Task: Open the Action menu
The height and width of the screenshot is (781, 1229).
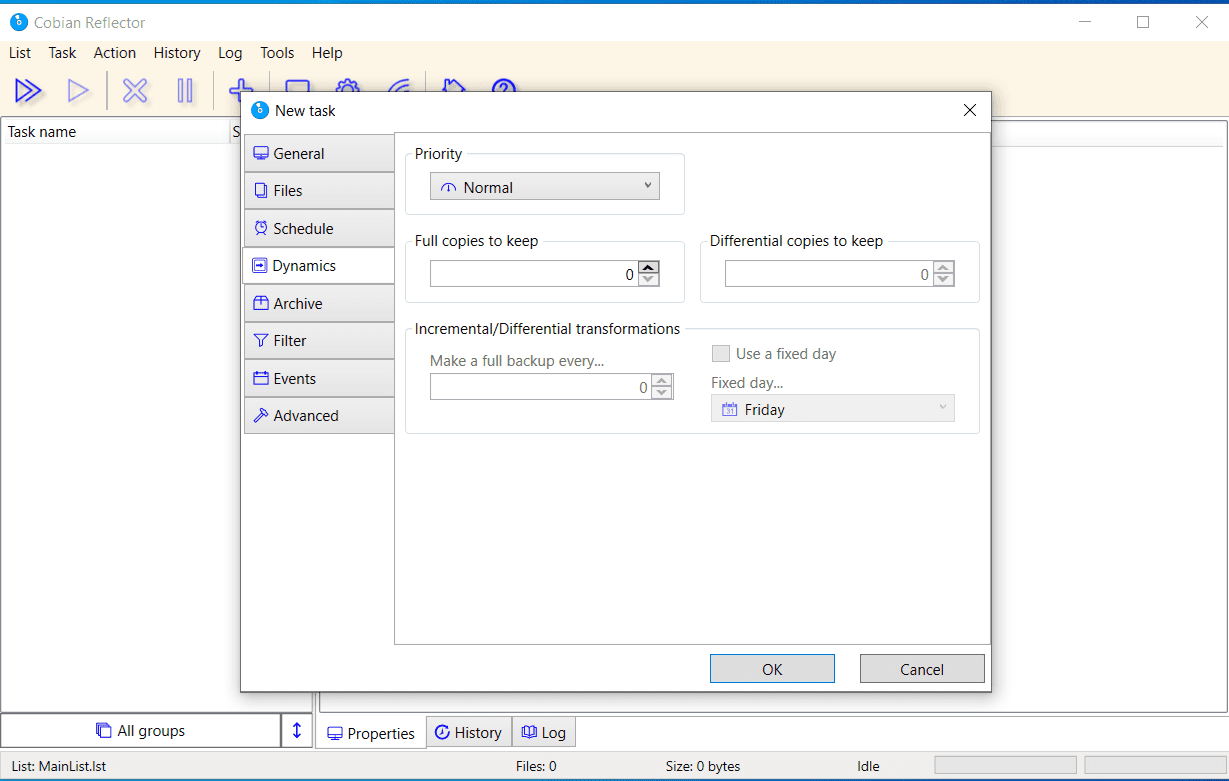Action: click(x=115, y=53)
